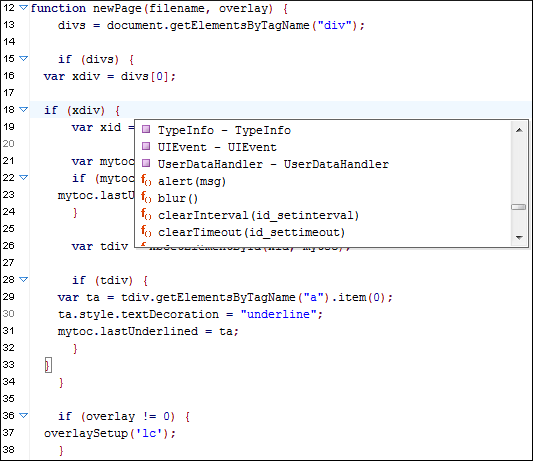
Task: Select clearTimeout(id_settimeout) completion entry
Action: point(251,232)
